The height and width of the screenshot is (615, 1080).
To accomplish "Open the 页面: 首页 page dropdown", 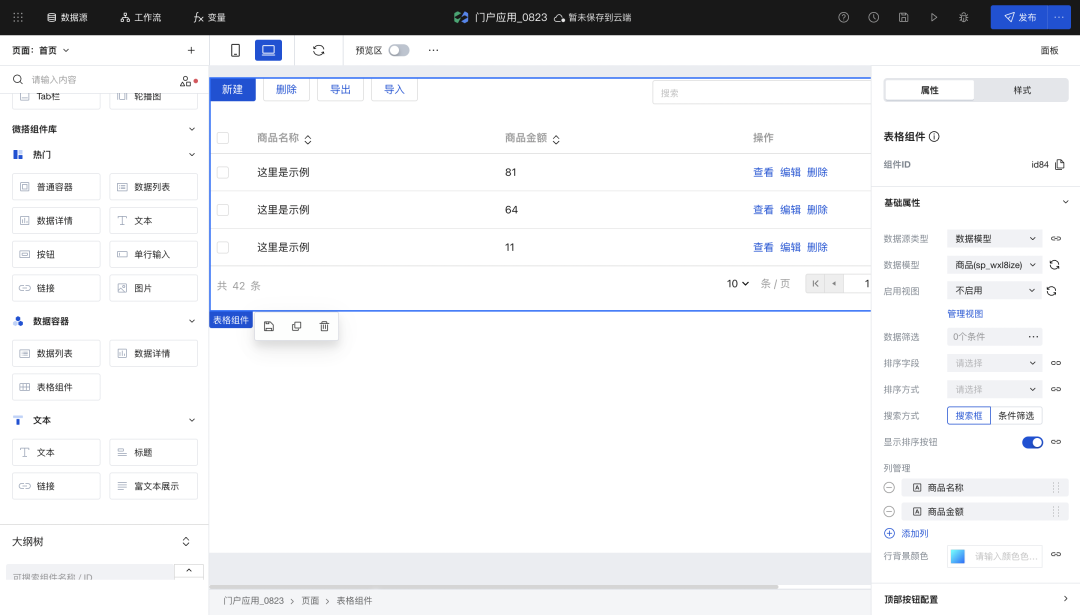I will click(x=41, y=50).
